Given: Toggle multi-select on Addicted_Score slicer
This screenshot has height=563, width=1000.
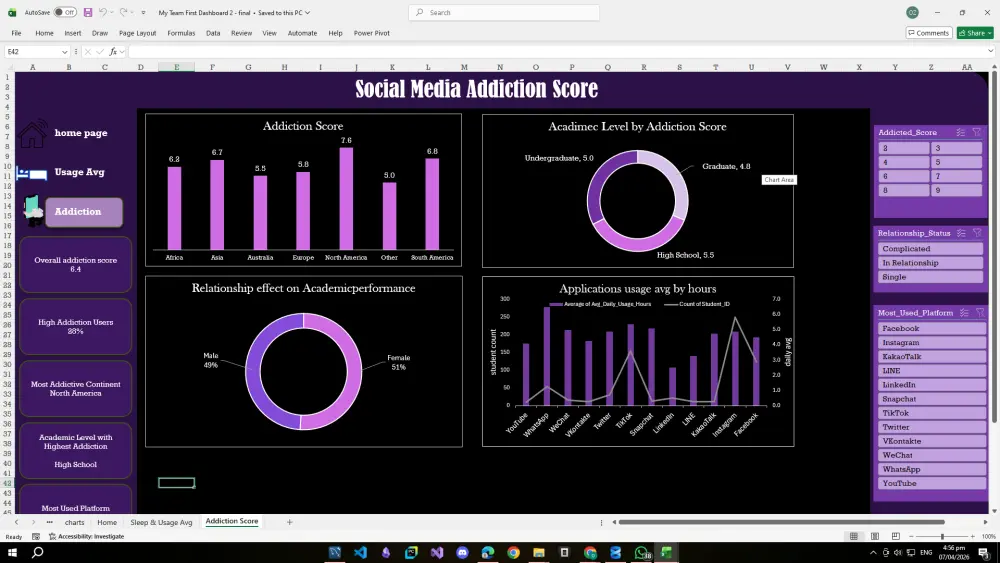Looking at the screenshot, I should [x=960, y=133].
